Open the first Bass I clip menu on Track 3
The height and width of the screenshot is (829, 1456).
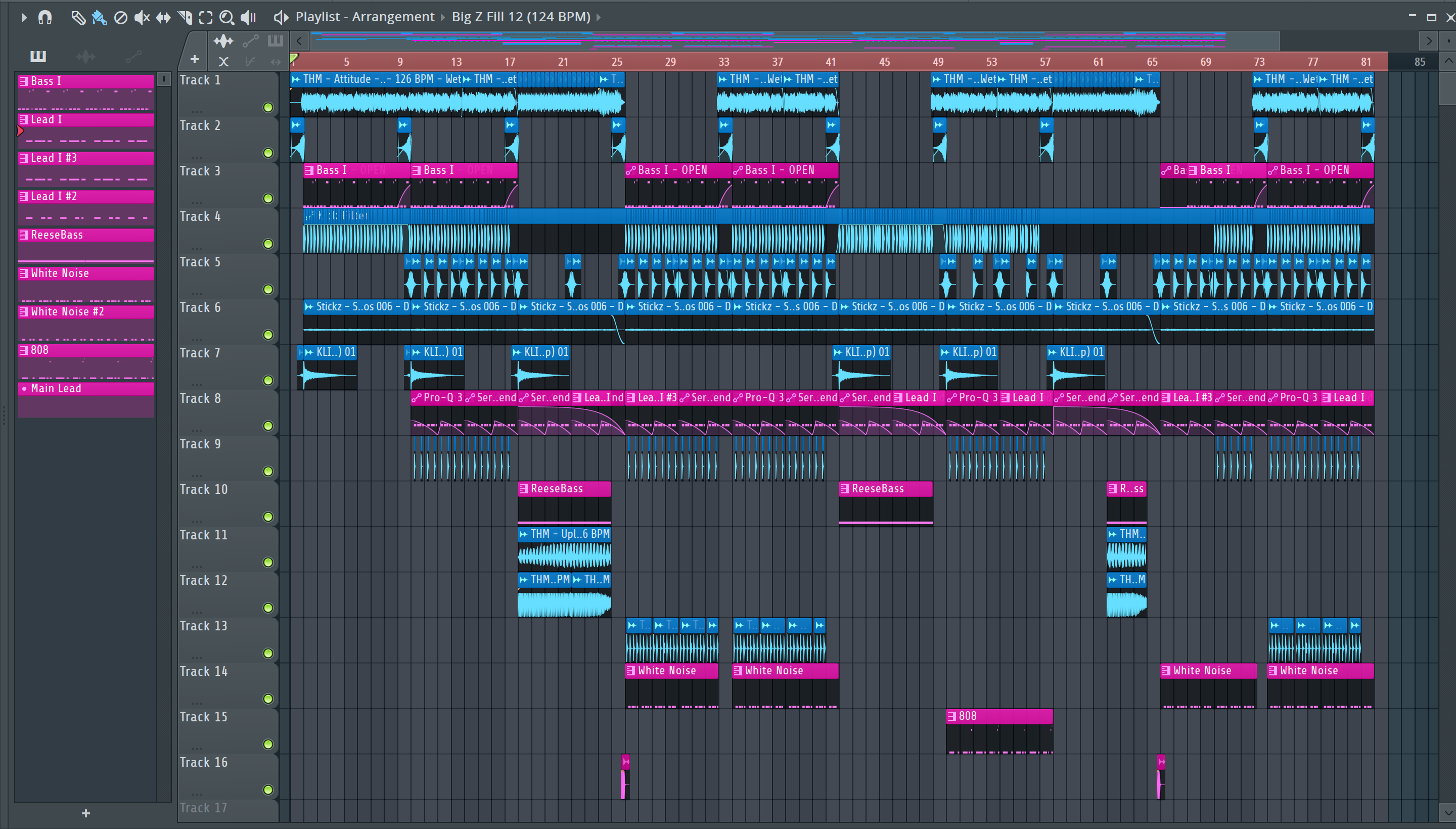pyautogui.click(x=309, y=170)
